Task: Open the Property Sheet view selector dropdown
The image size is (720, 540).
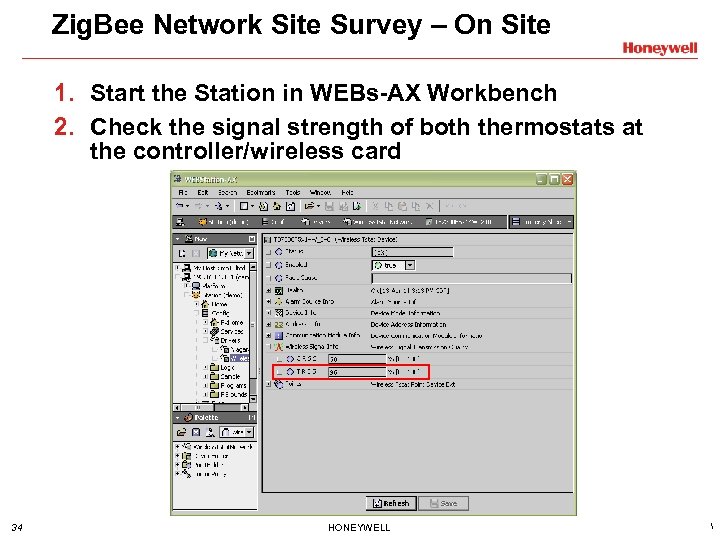Action: pos(541,222)
